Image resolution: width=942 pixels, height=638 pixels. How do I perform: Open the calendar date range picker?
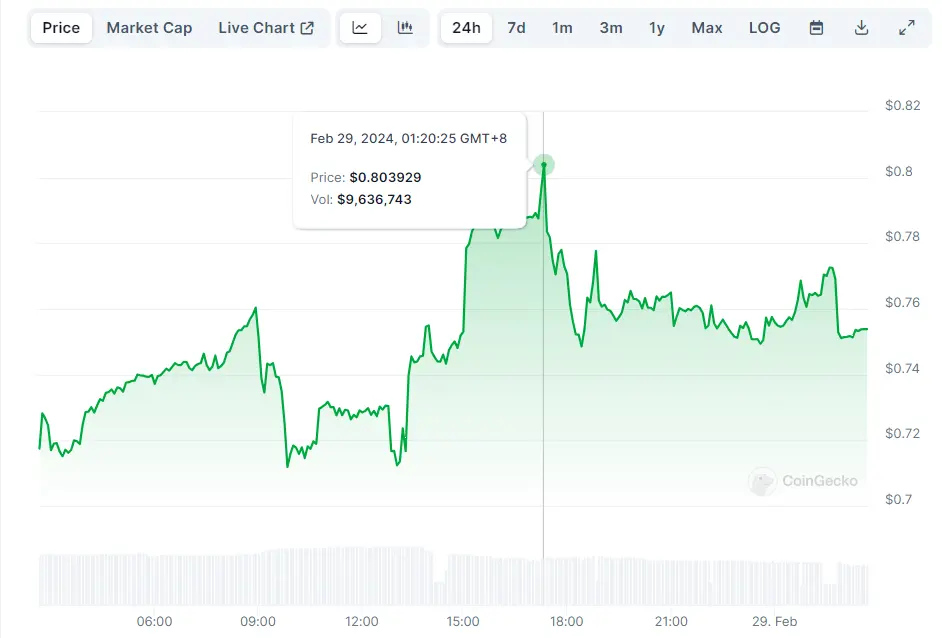coord(816,28)
